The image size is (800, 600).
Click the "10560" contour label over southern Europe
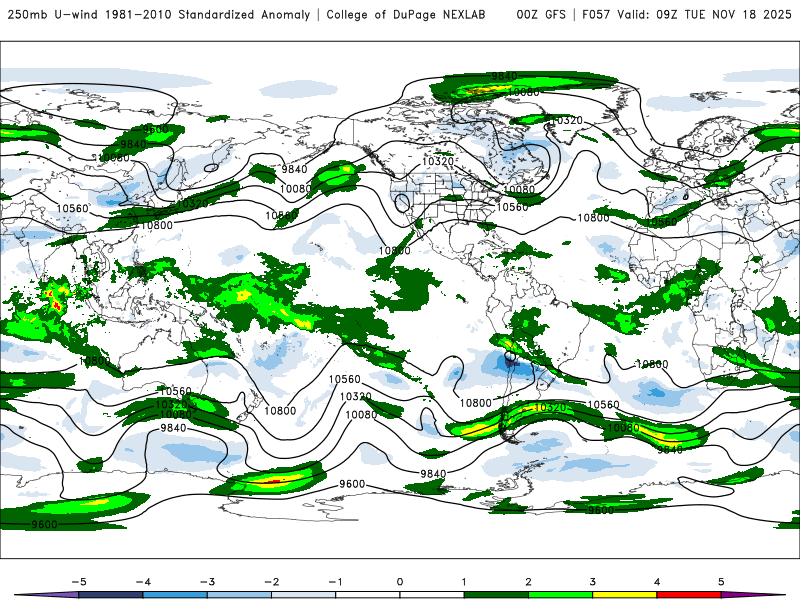(661, 222)
